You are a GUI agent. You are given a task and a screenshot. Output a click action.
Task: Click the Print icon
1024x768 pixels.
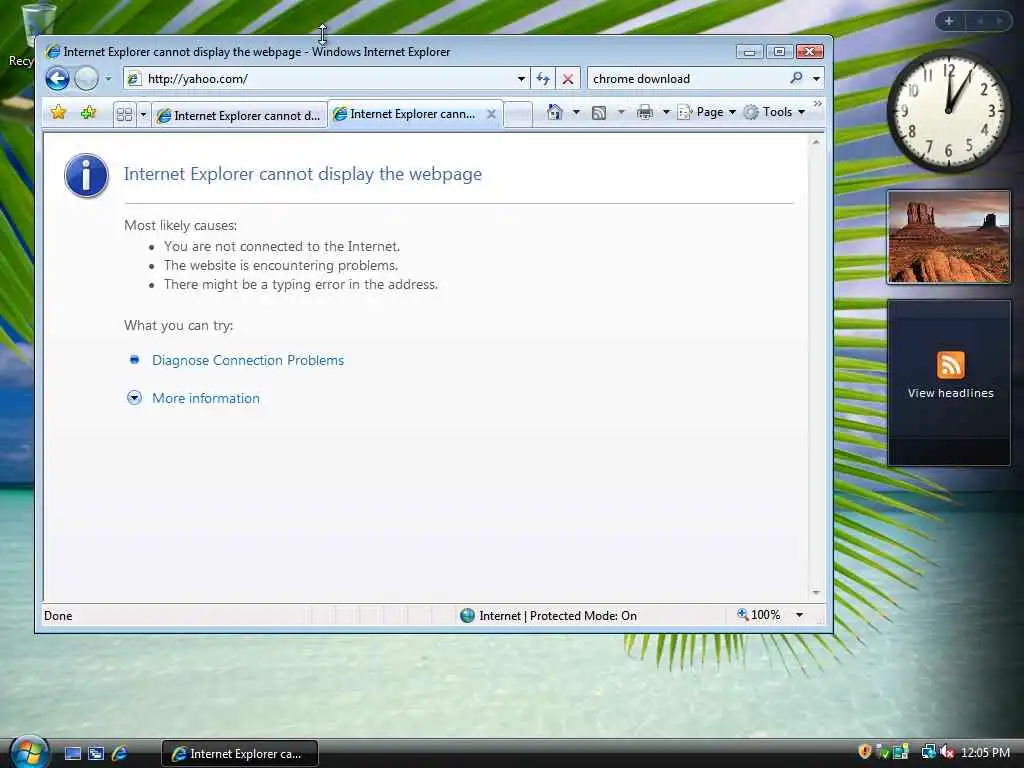[x=645, y=112]
